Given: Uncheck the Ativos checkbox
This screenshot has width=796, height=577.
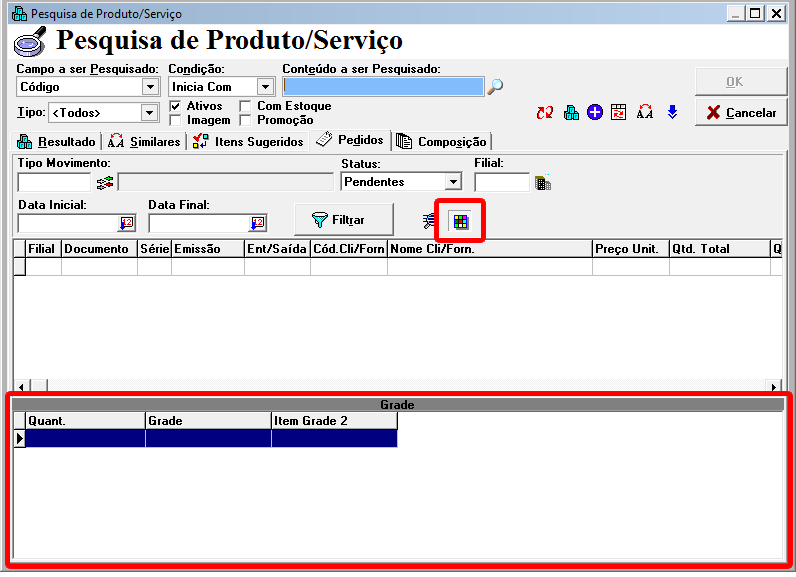Looking at the screenshot, I should 175,106.
